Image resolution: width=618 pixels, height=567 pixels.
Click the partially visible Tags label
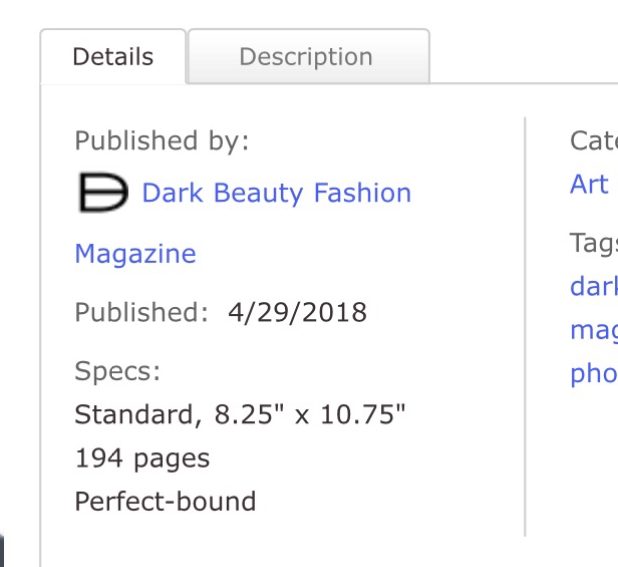coord(594,242)
